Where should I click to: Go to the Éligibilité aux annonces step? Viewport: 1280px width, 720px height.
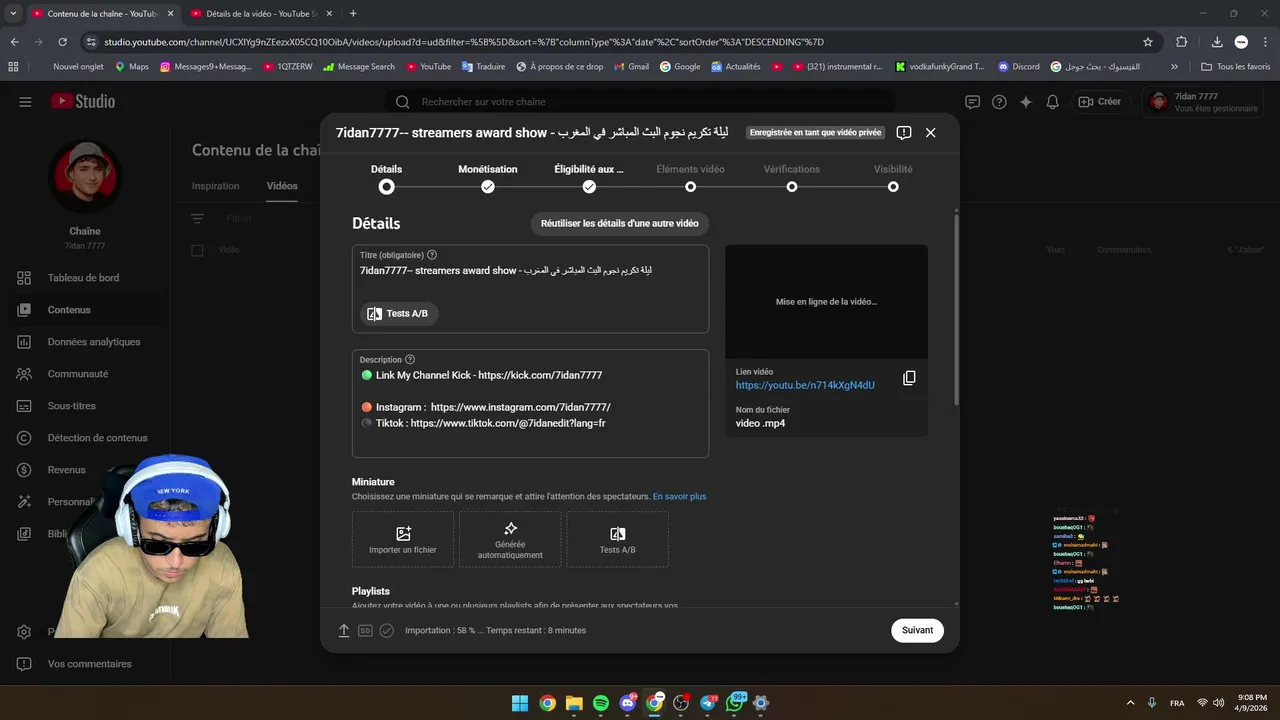[589, 178]
